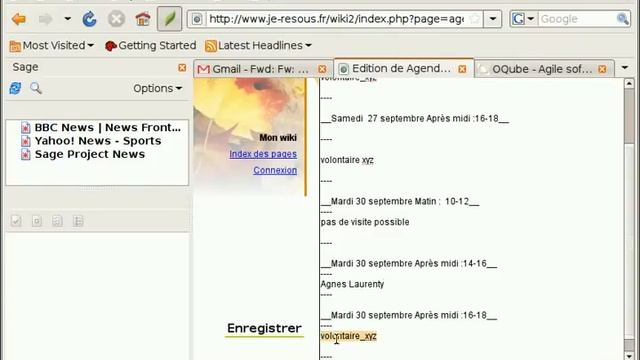This screenshot has height=360, width=640.
Task: Close the OQube tab
Action: (602, 69)
